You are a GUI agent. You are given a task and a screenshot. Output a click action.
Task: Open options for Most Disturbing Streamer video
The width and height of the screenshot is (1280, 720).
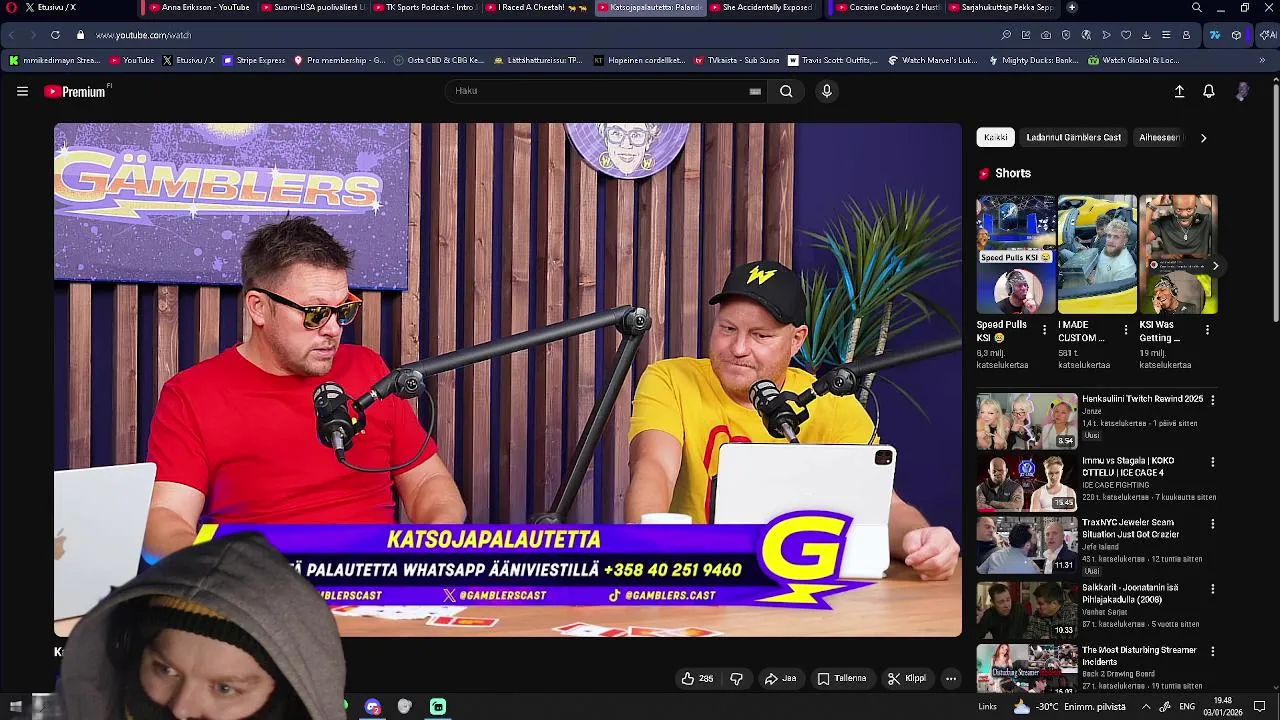point(1213,651)
